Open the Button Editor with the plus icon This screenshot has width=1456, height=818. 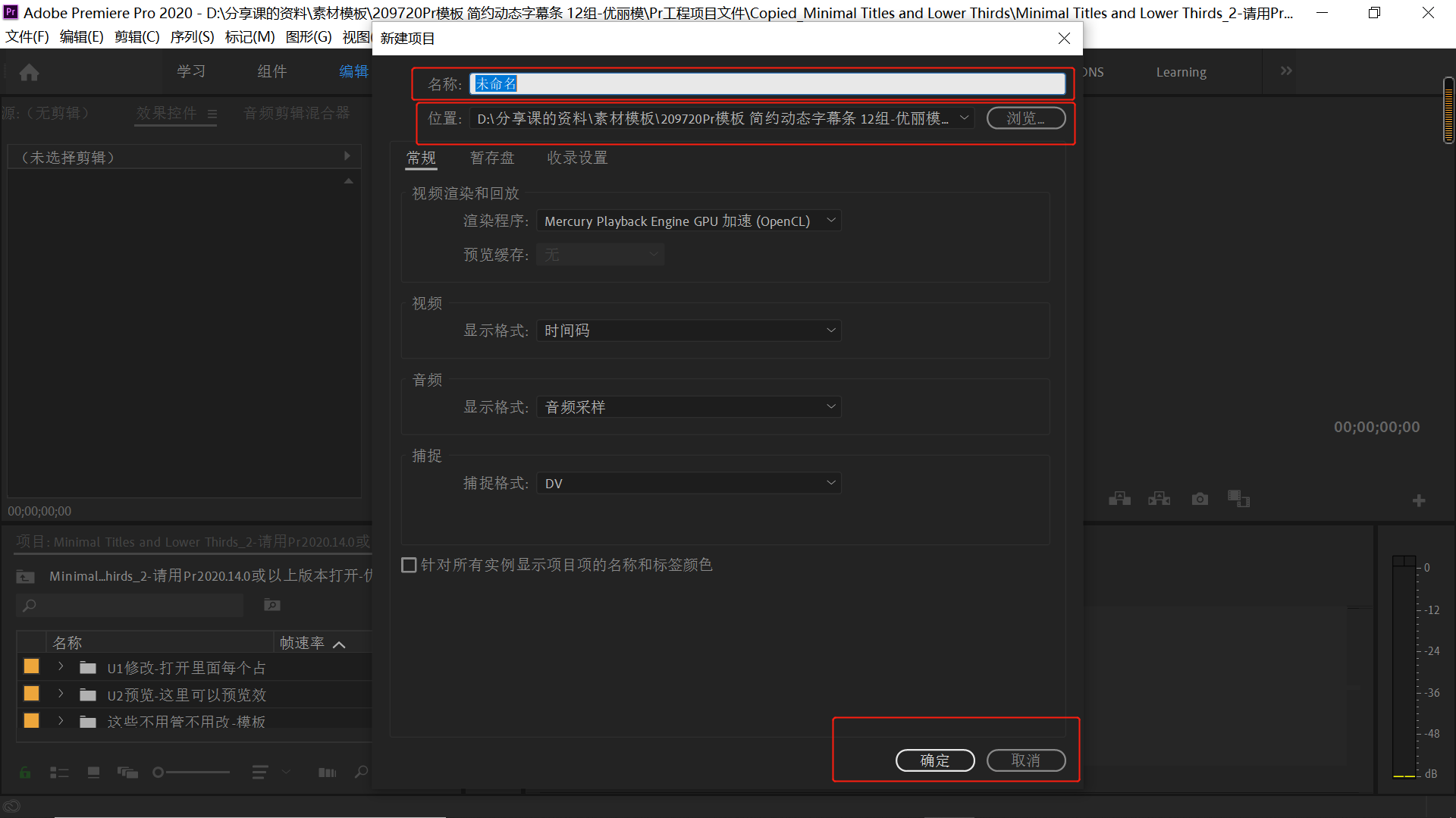1417,500
